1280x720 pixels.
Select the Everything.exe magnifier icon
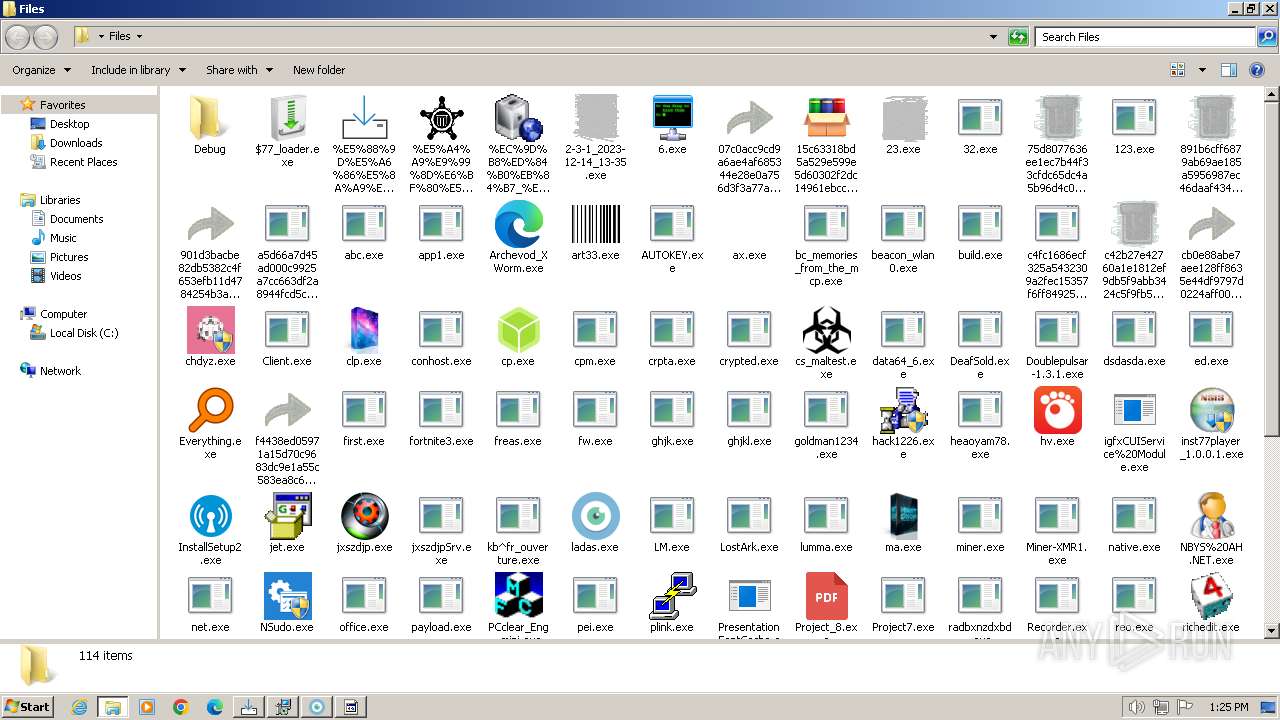pos(210,410)
